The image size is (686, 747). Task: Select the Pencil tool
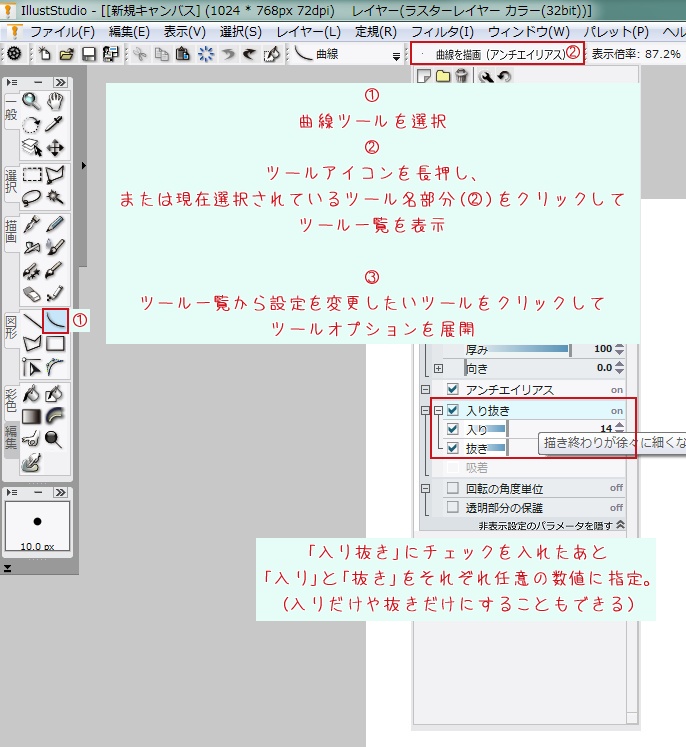(55, 224)
